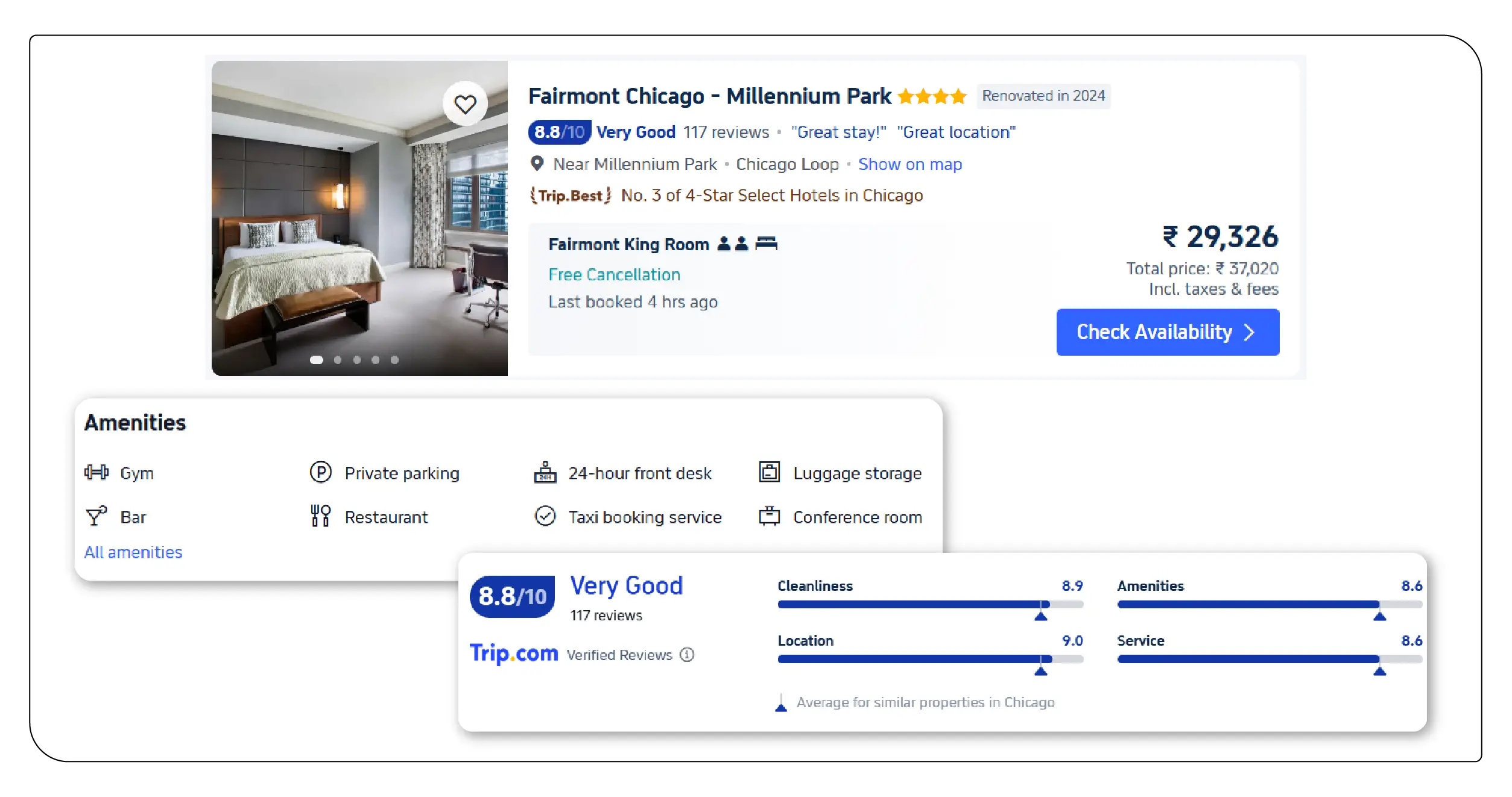
Task: Click the "Great location" review tag
Action: 956,132
